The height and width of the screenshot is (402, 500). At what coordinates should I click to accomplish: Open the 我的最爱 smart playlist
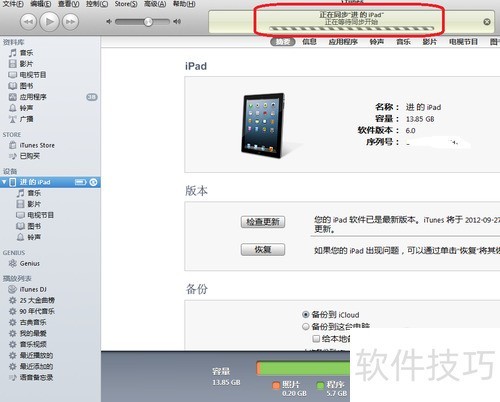[33, 333]
